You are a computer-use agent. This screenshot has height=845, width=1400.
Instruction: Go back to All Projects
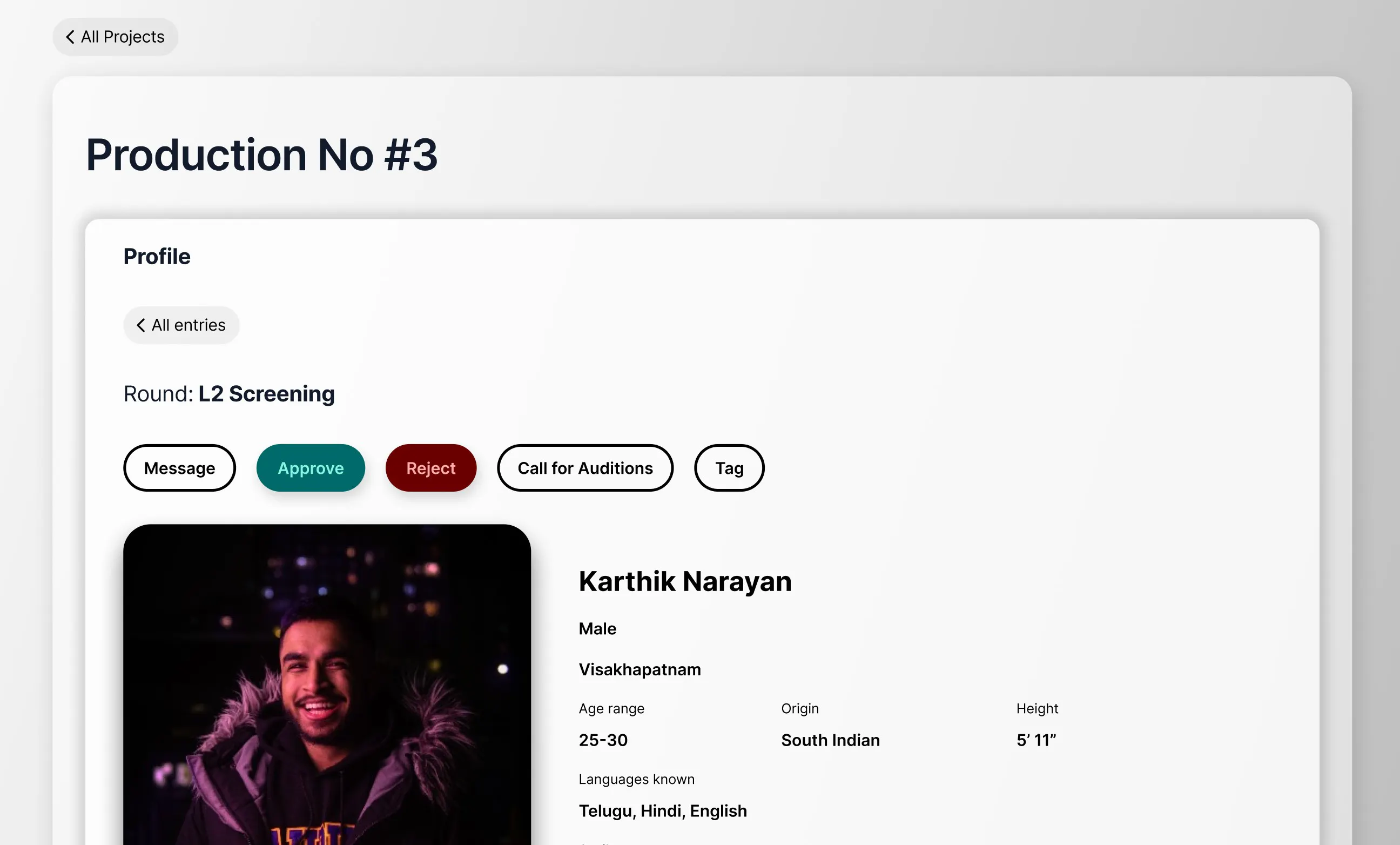(x=116, y=37)
